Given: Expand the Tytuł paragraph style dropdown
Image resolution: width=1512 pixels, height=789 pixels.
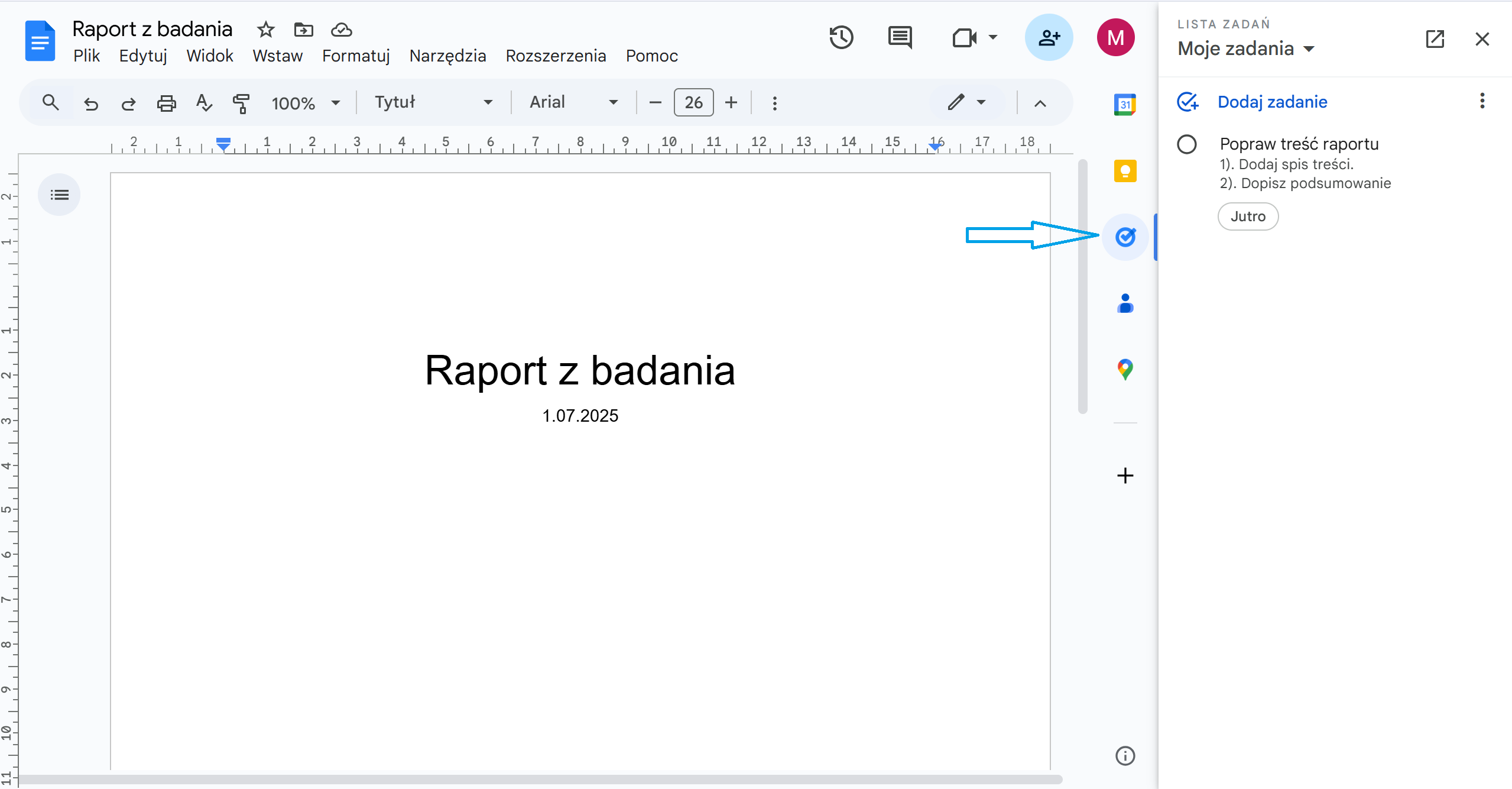Looking at the screenshot, I should pyautogui.click(x=433, y=102).
